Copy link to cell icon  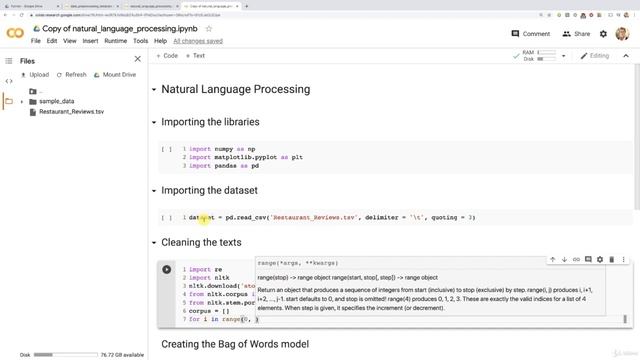(576, 260)
